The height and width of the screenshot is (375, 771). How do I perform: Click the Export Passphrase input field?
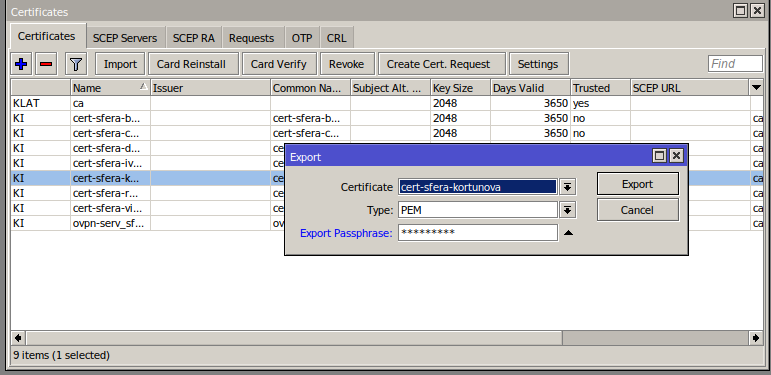pyautogui.click(x=478, y=232)
